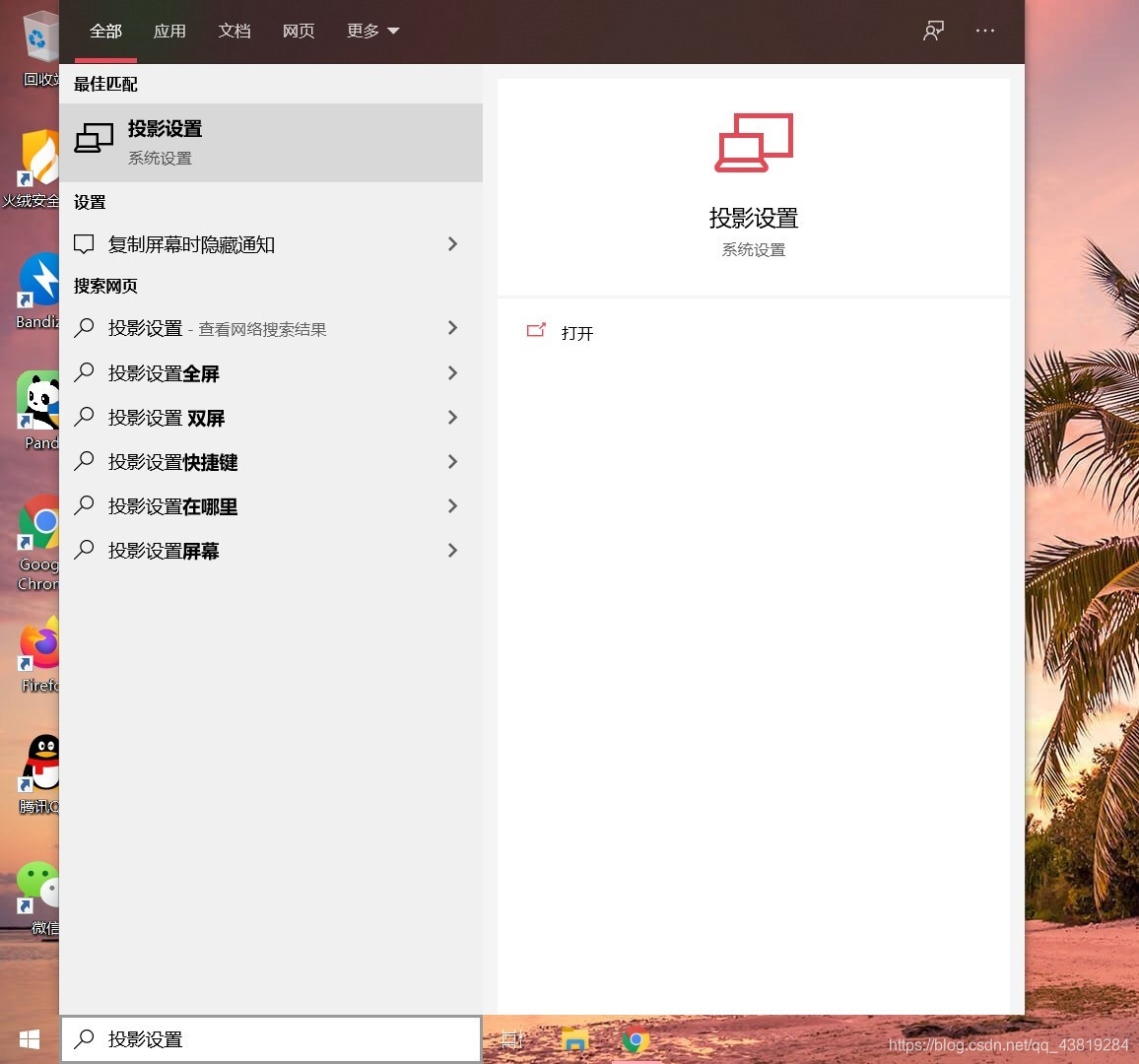The image size is (1139, 1064).
Task: Switch to the 网页 tab
Action: tap(298, 32)
